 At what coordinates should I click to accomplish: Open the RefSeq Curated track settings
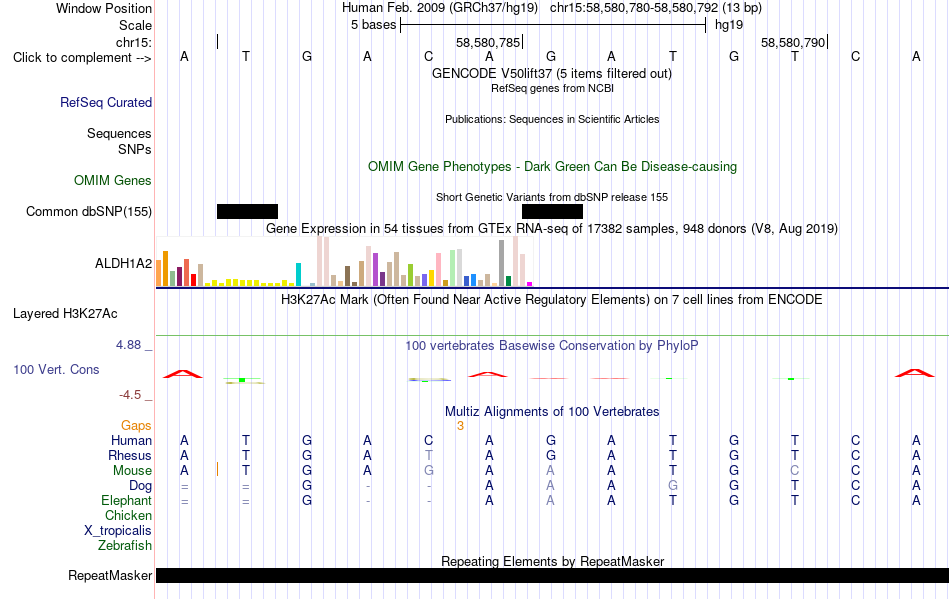105,102
